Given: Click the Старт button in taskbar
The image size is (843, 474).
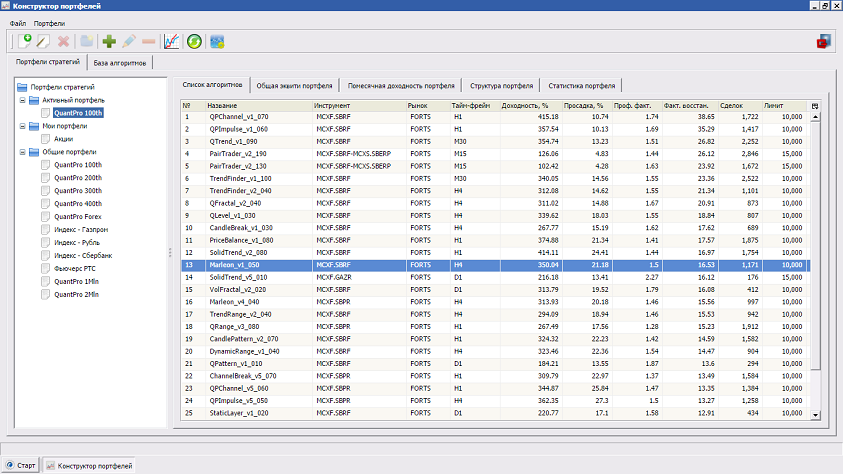Looking at the screenshot, I should click(22, 466).
